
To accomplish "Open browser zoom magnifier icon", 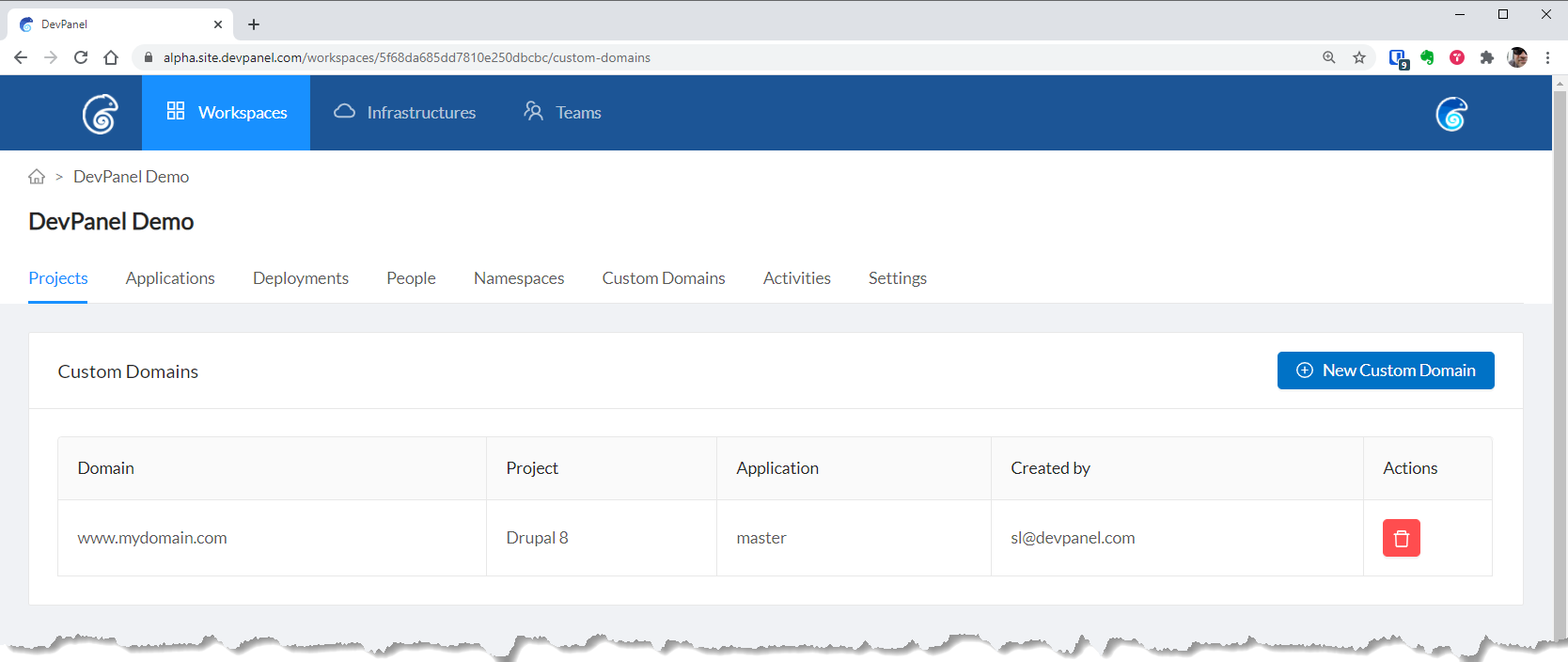I will (1329, 57).
